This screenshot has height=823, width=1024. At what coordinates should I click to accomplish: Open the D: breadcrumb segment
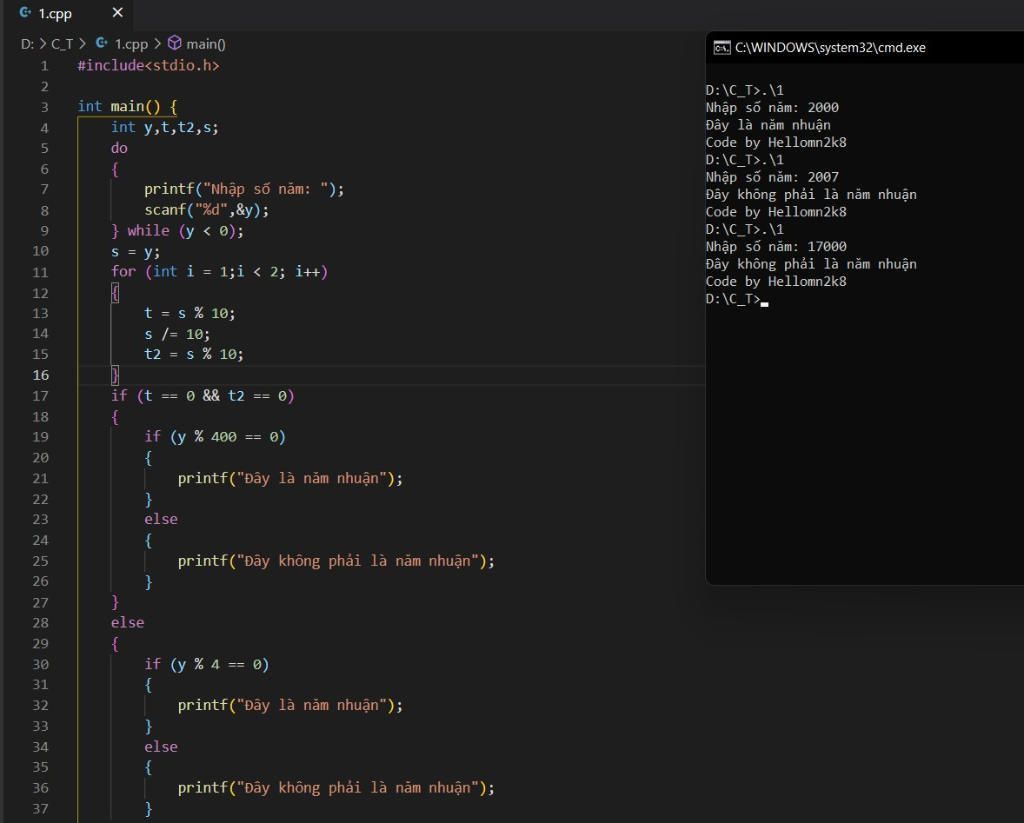(27, 44)
